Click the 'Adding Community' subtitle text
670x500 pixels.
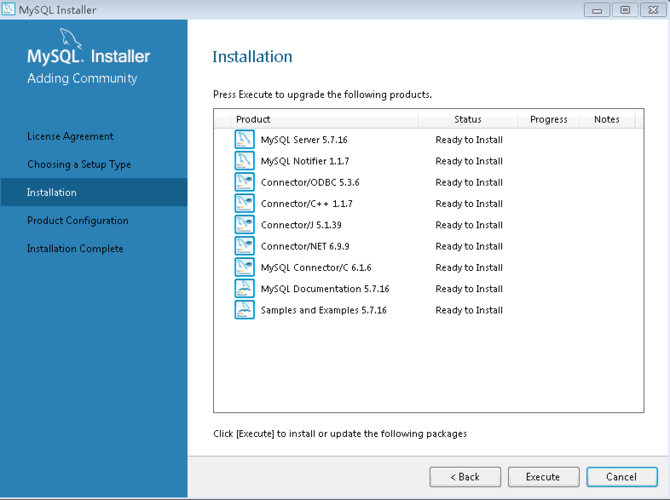click(x=82, y=79)
